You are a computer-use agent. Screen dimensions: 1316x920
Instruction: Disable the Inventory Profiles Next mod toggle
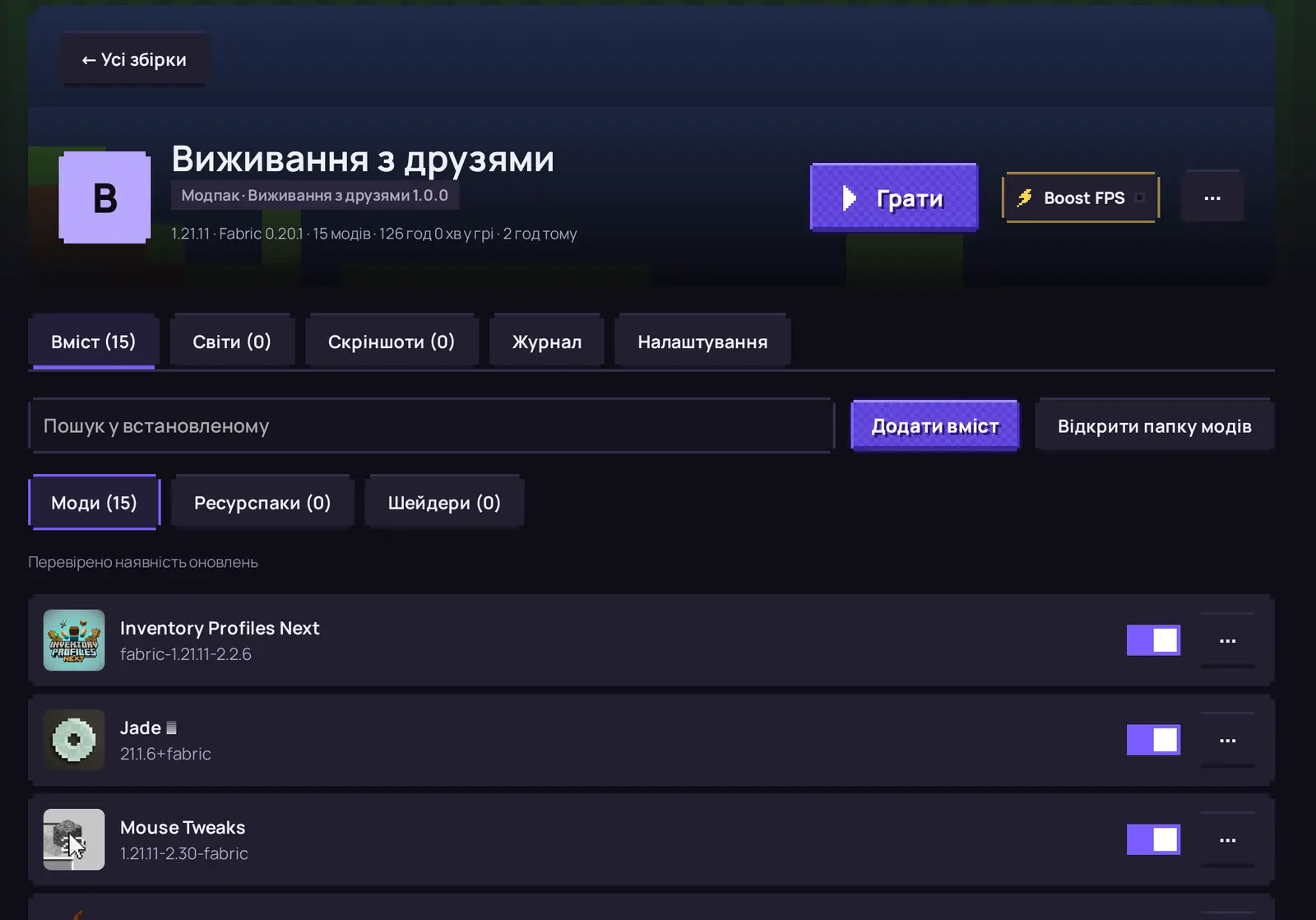point(1153,640)
